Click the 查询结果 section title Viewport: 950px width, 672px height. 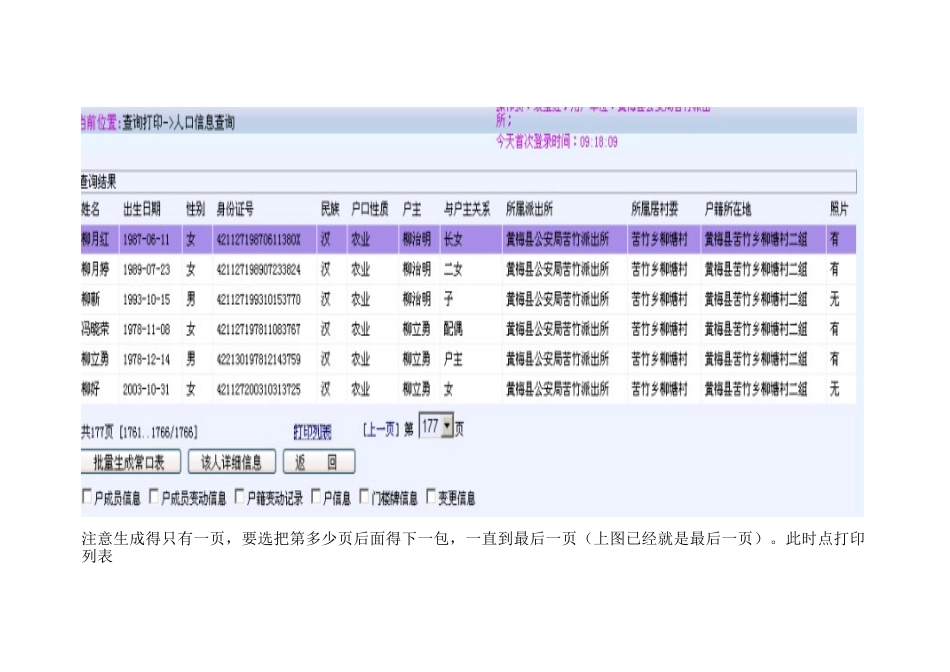pos(99,182)
